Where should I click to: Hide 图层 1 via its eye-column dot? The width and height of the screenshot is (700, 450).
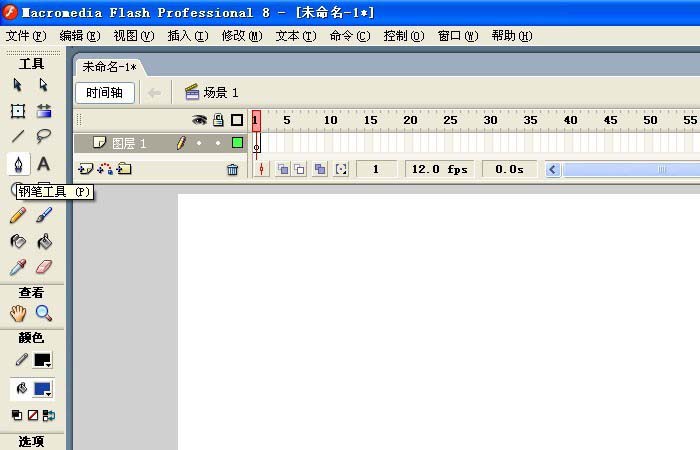(199, 143)
